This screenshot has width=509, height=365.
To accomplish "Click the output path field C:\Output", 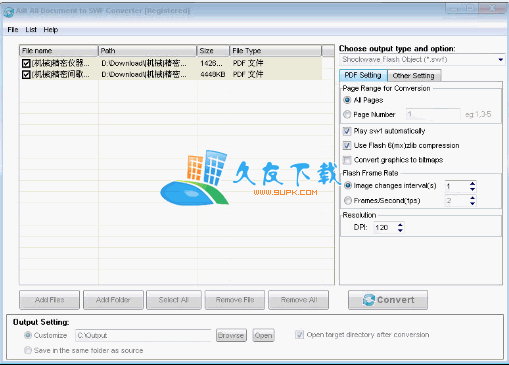I will [143, 335].
